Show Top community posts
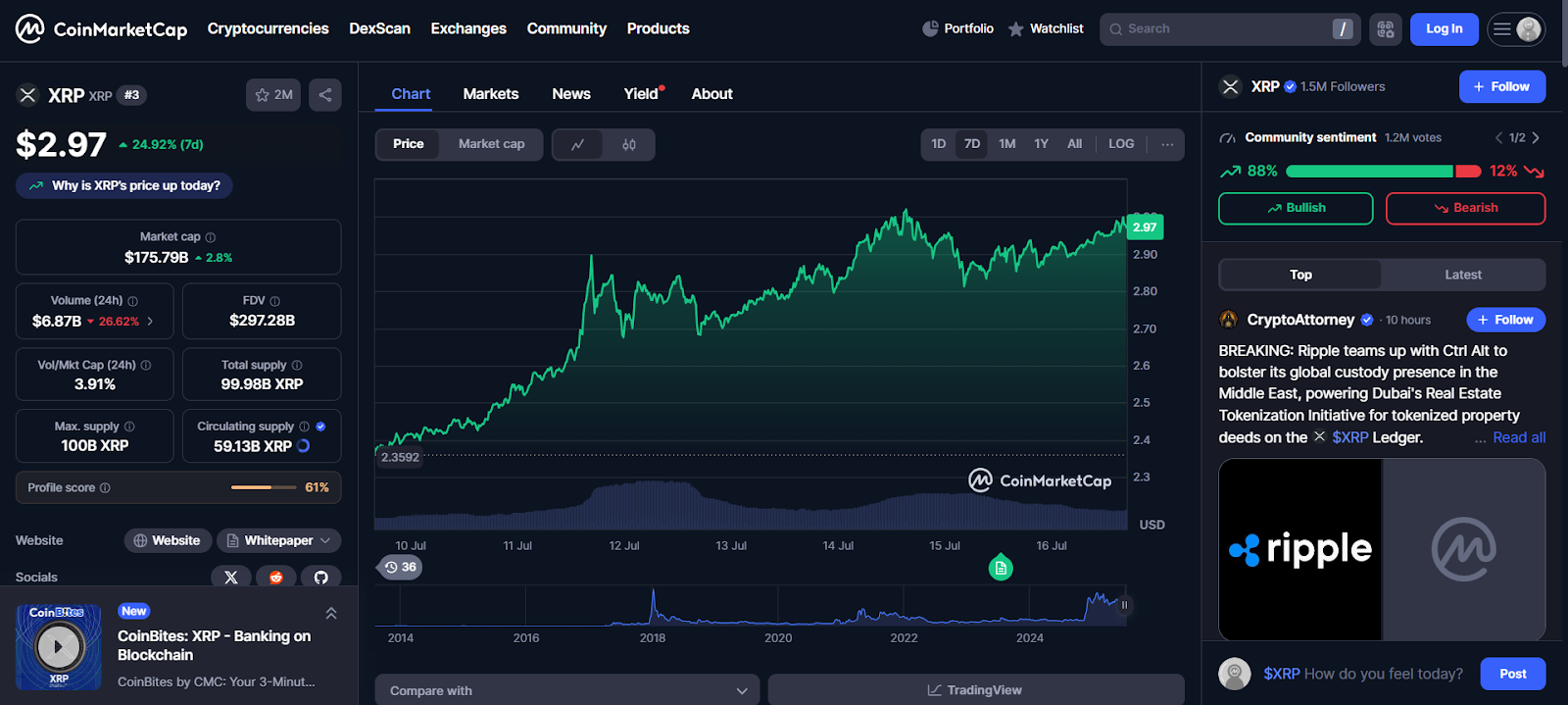The width and height of the screenshot is (1568, 705). click(x=1300, y=275)
